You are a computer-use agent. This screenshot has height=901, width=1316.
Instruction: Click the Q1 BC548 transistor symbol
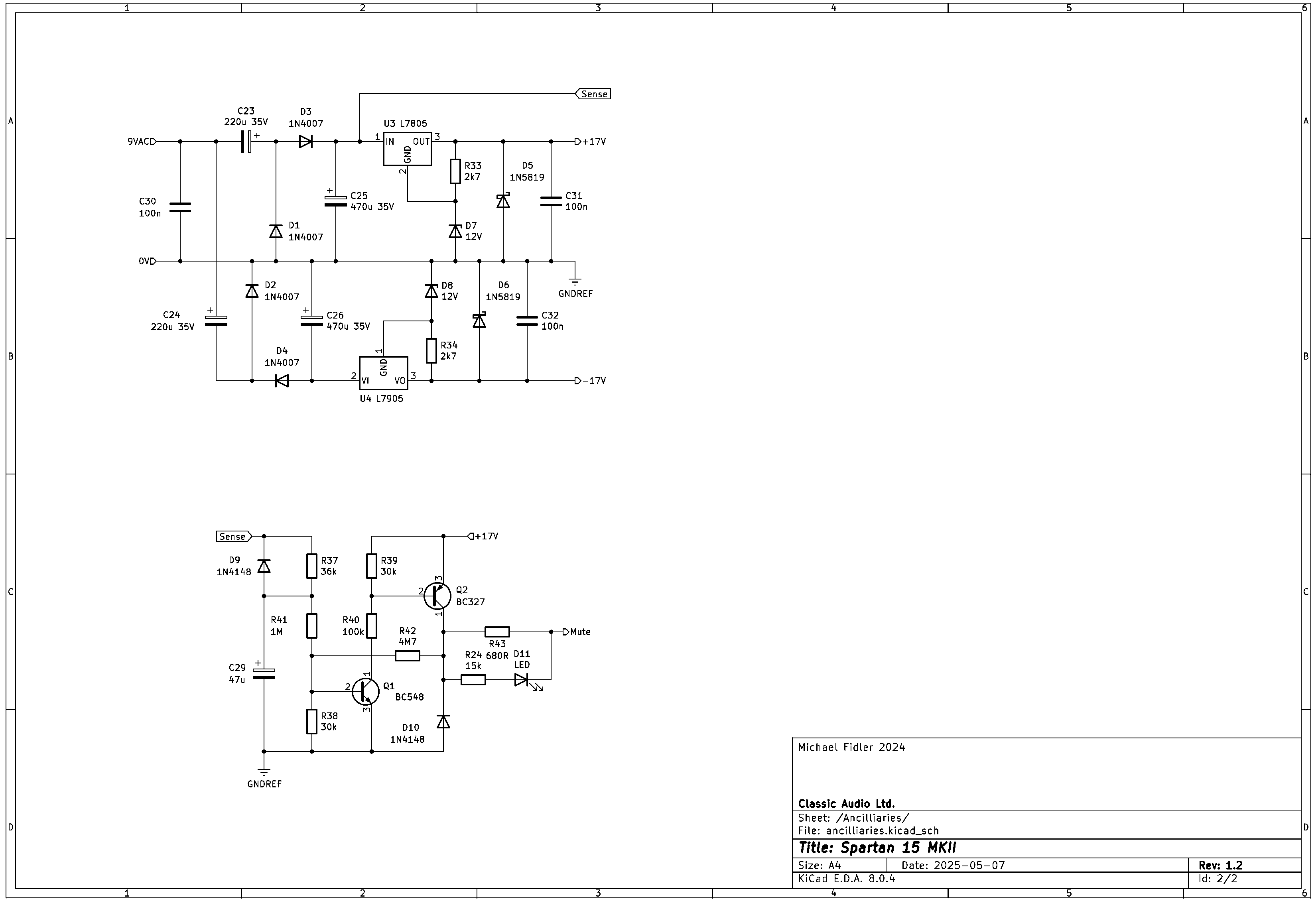pyautogui.click(x=365, y=691)
